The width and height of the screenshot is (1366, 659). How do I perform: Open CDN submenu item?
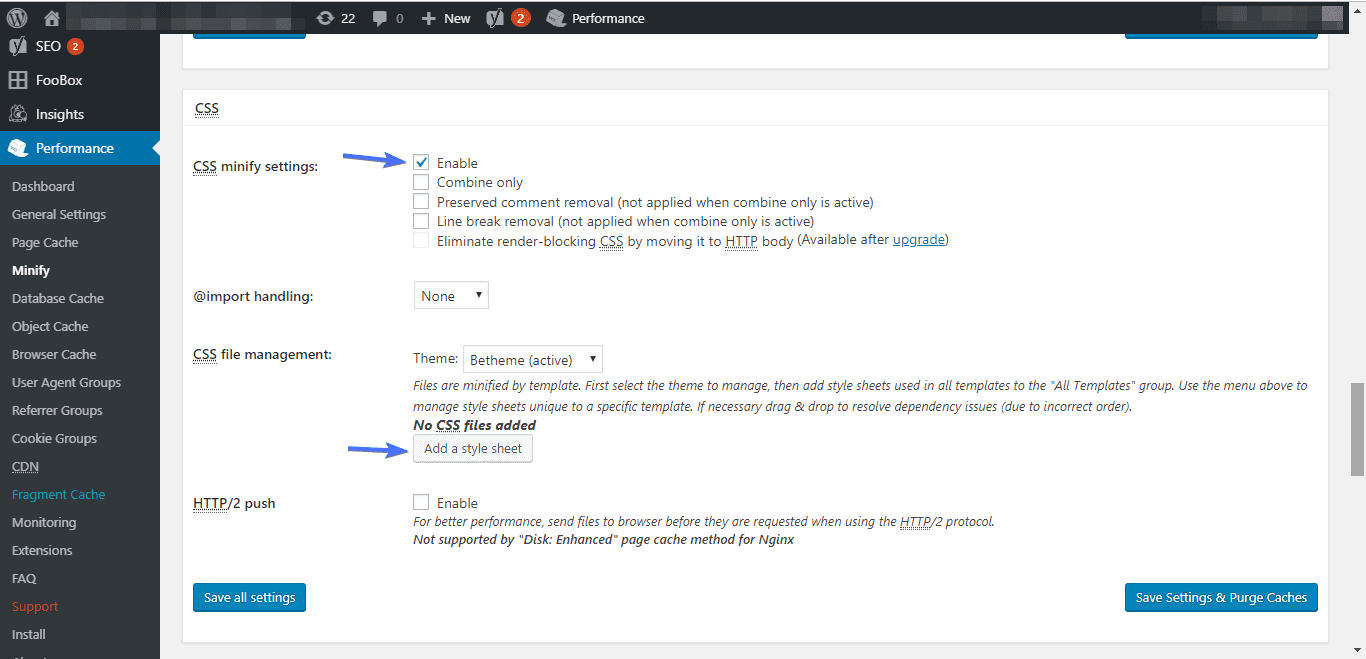[26, 466]
